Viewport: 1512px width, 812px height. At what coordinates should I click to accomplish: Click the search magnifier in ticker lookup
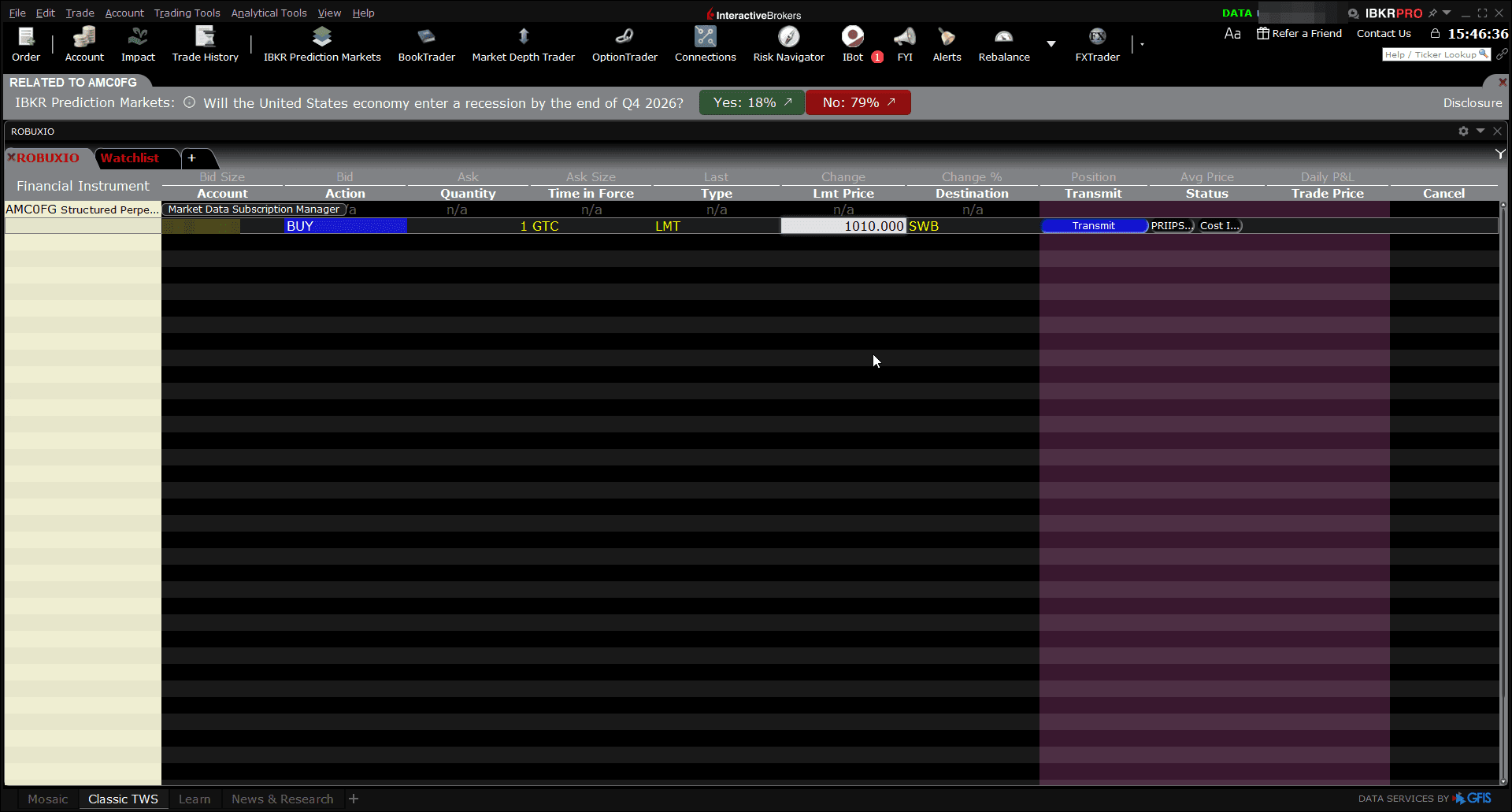pyautogui.click(x=1484, y=54)
